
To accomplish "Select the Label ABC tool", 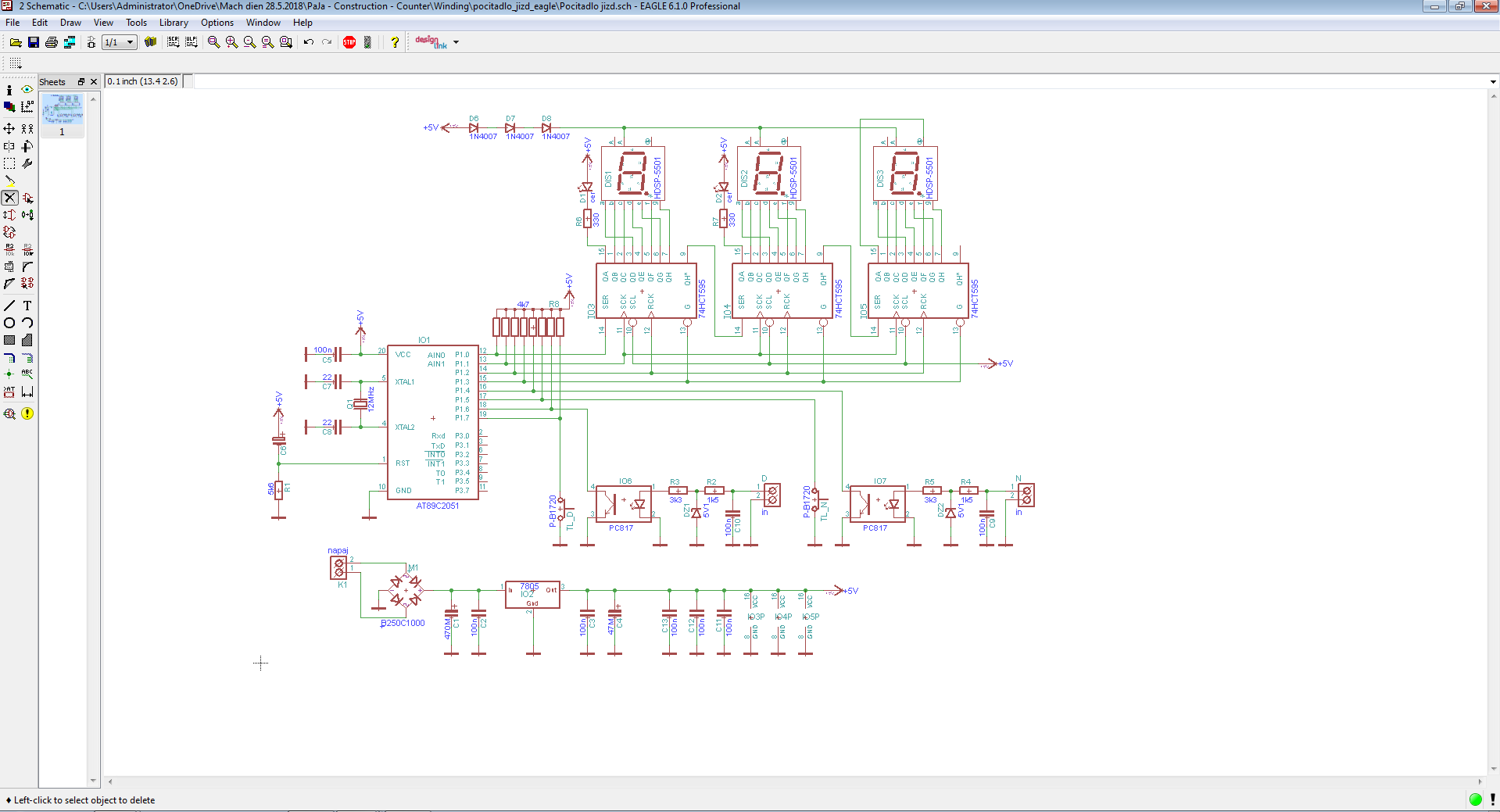I will 27,374.
